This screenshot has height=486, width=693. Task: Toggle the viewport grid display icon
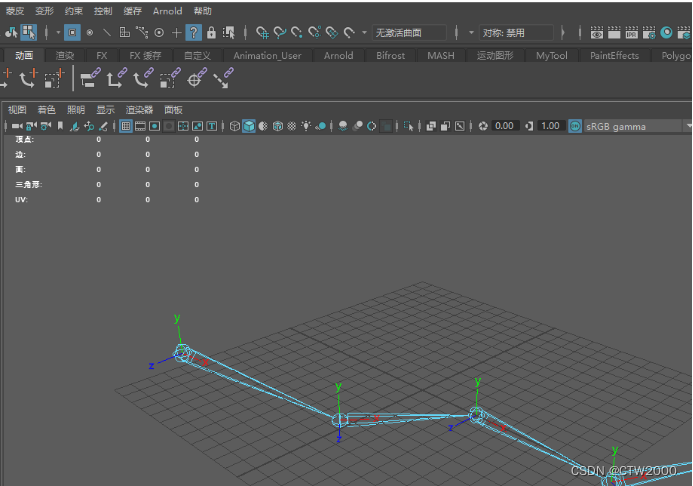coord(126,126)
